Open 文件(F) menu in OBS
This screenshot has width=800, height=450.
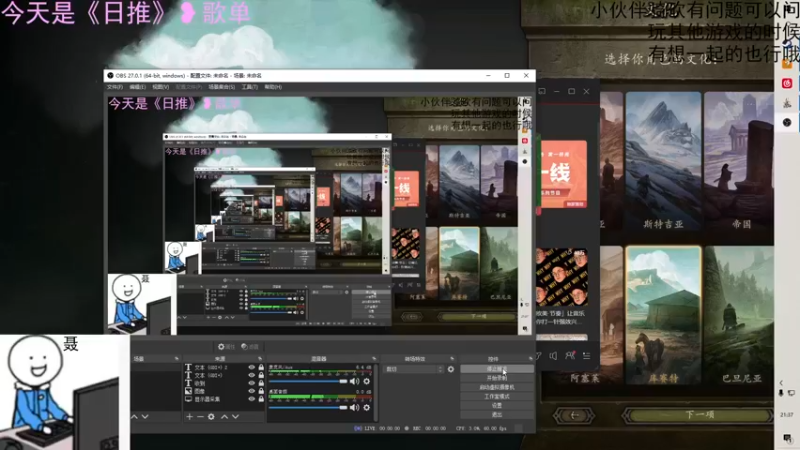coord(115,87)
